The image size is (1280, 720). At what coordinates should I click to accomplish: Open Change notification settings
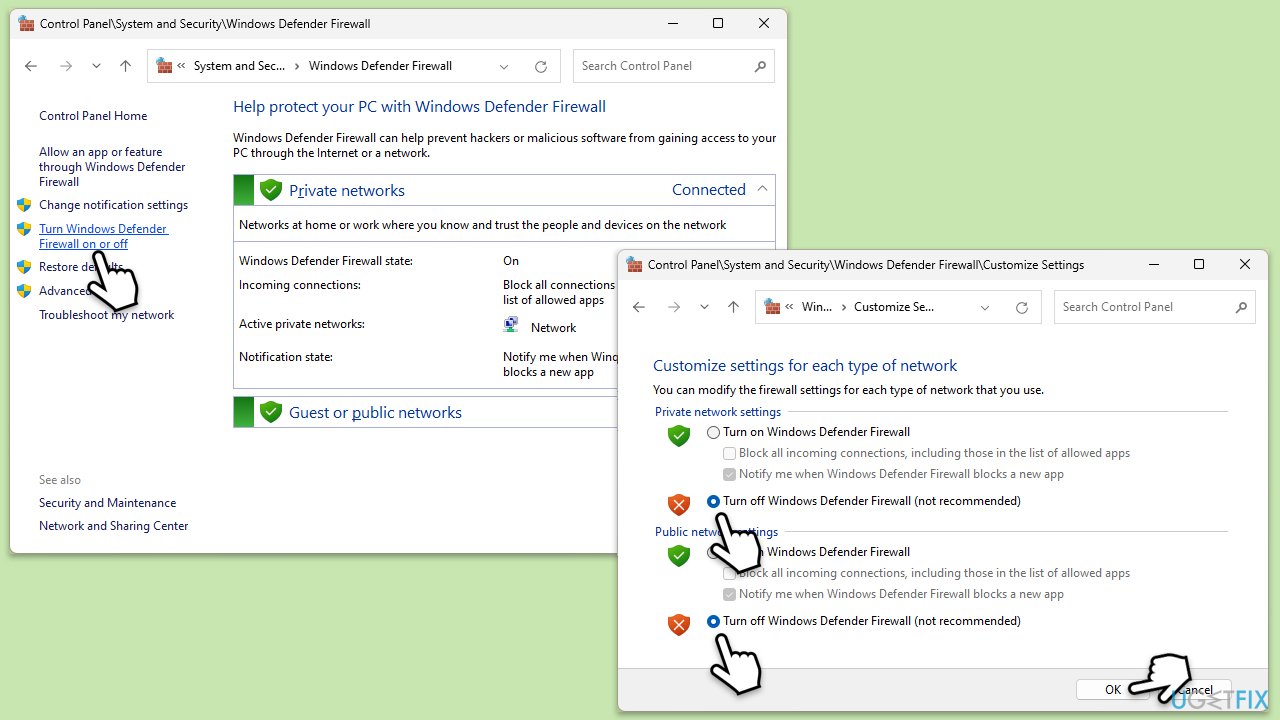pyautogui.click(x=113, y=205)
